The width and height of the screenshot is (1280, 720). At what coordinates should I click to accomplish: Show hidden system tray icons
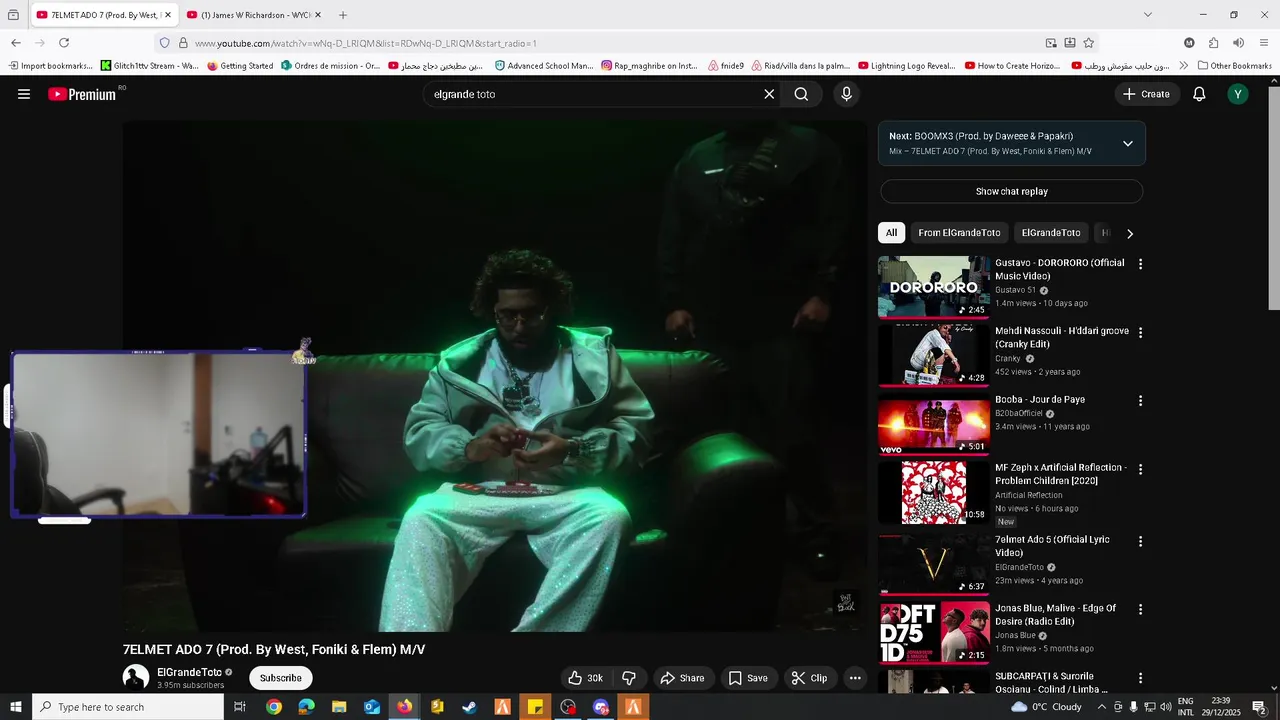(x=1102, y=707)
